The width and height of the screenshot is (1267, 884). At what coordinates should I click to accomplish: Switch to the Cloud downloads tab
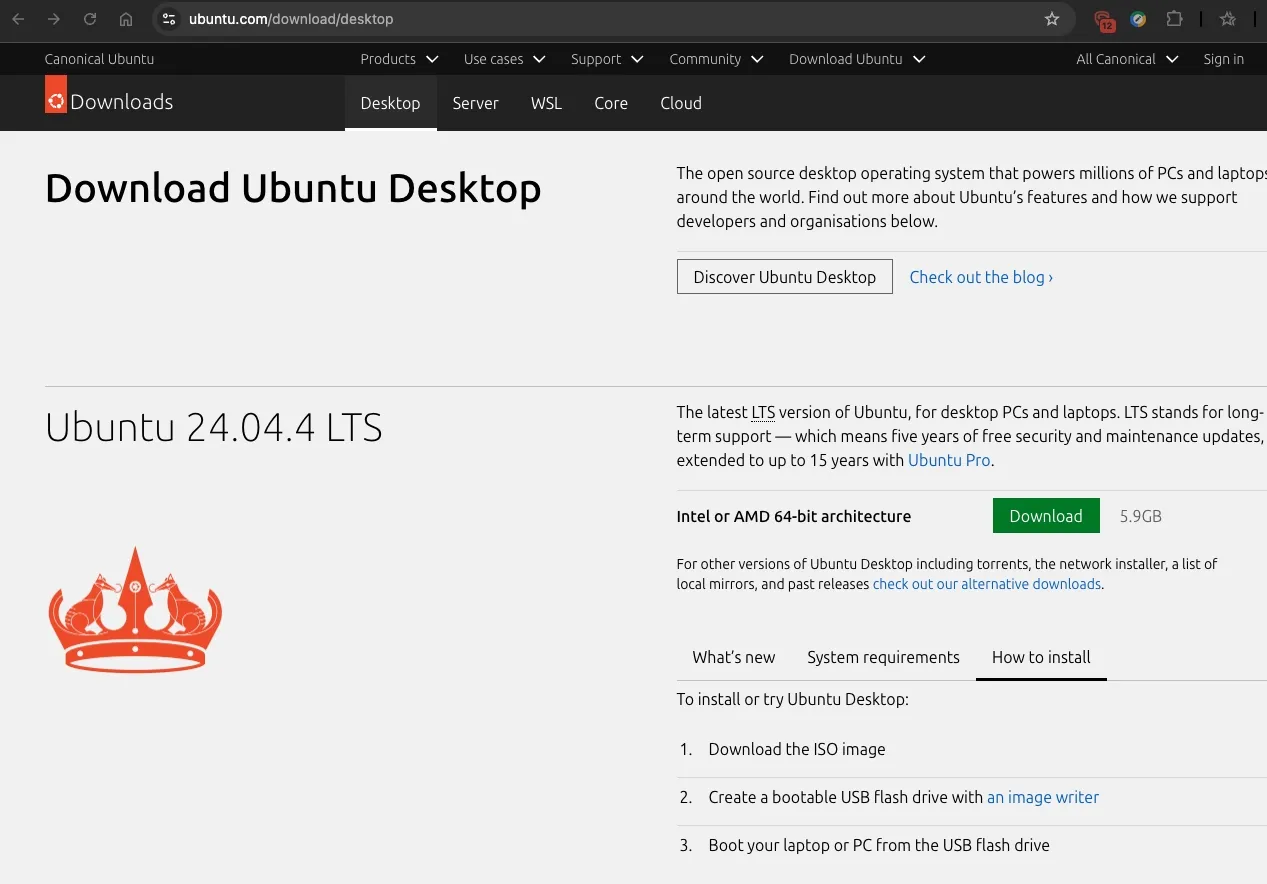681,103
